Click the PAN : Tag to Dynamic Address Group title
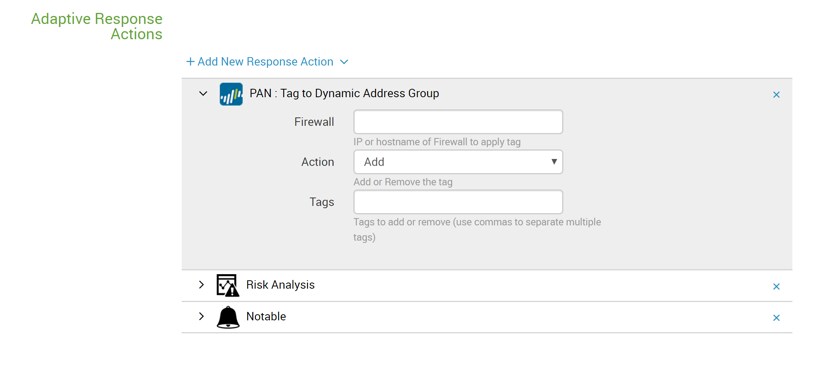This screenshot has height=379, width=832. tap(344, 93)
